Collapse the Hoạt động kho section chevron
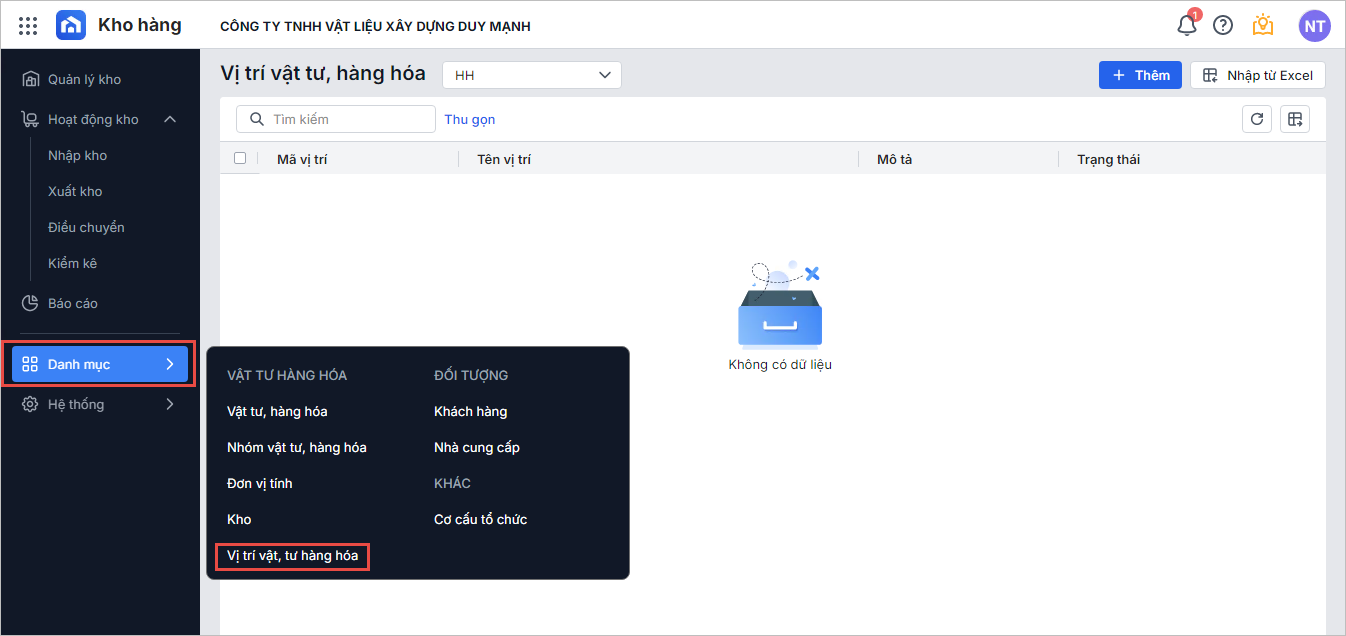 pos(170,119)
